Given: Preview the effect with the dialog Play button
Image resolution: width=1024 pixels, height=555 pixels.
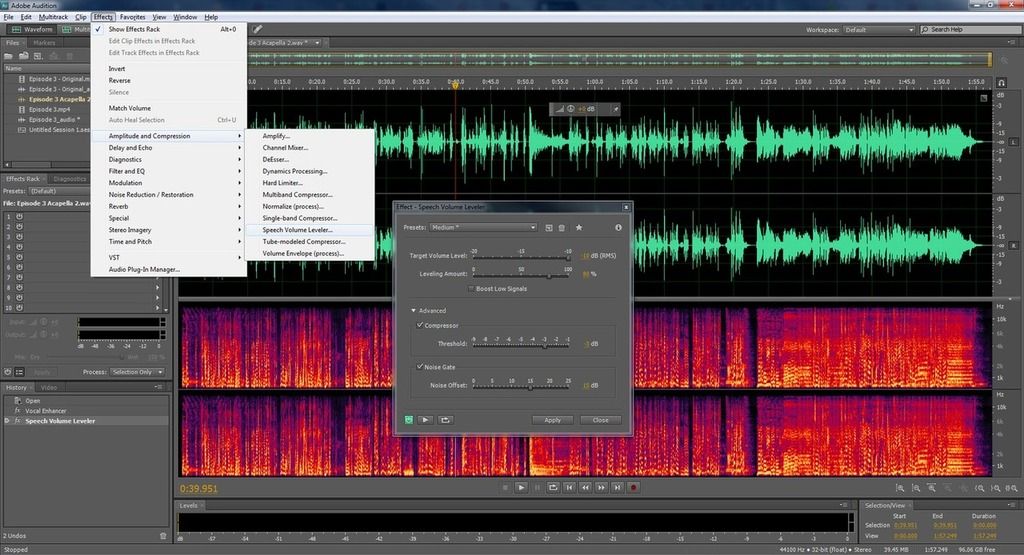Looking at the screenshot, I should 425,420.
